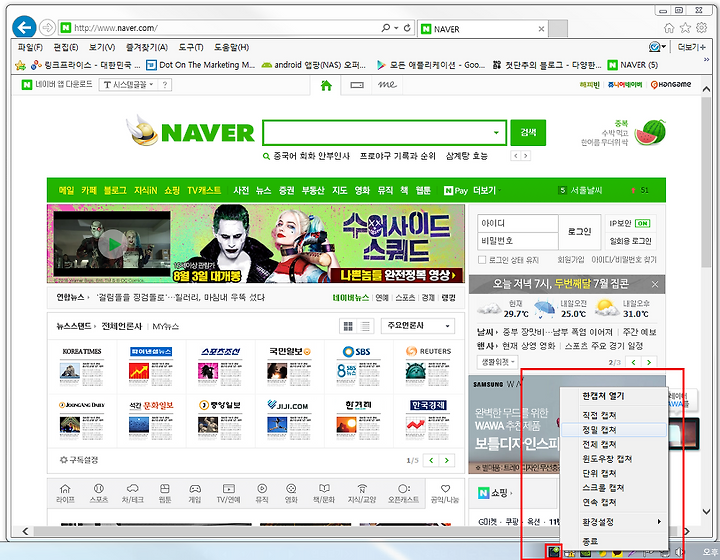Viewport: 720px width, 560px height.
Task: Open the TV/연예 category icon
Action: pyautogui.click(x=229, y=493)
